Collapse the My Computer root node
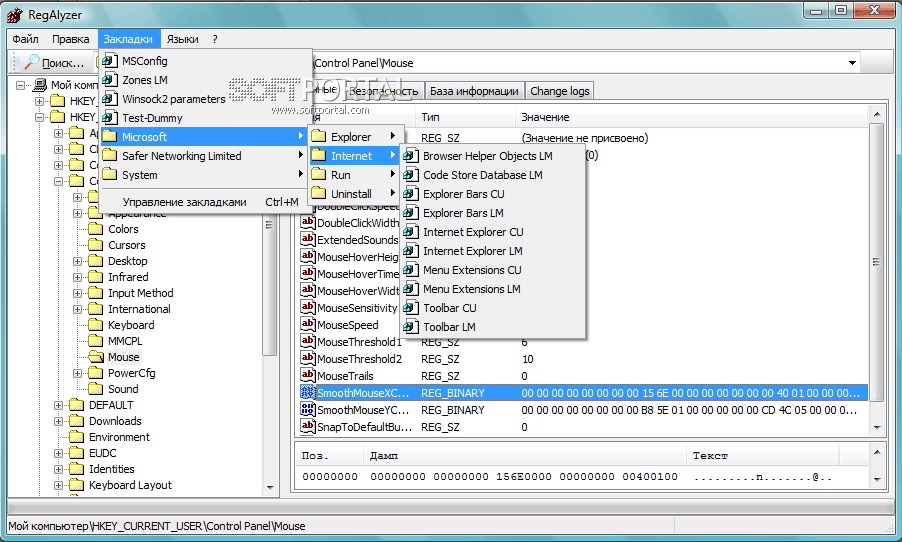This screenshot has height=542, width=902. [x=21, y=85]
